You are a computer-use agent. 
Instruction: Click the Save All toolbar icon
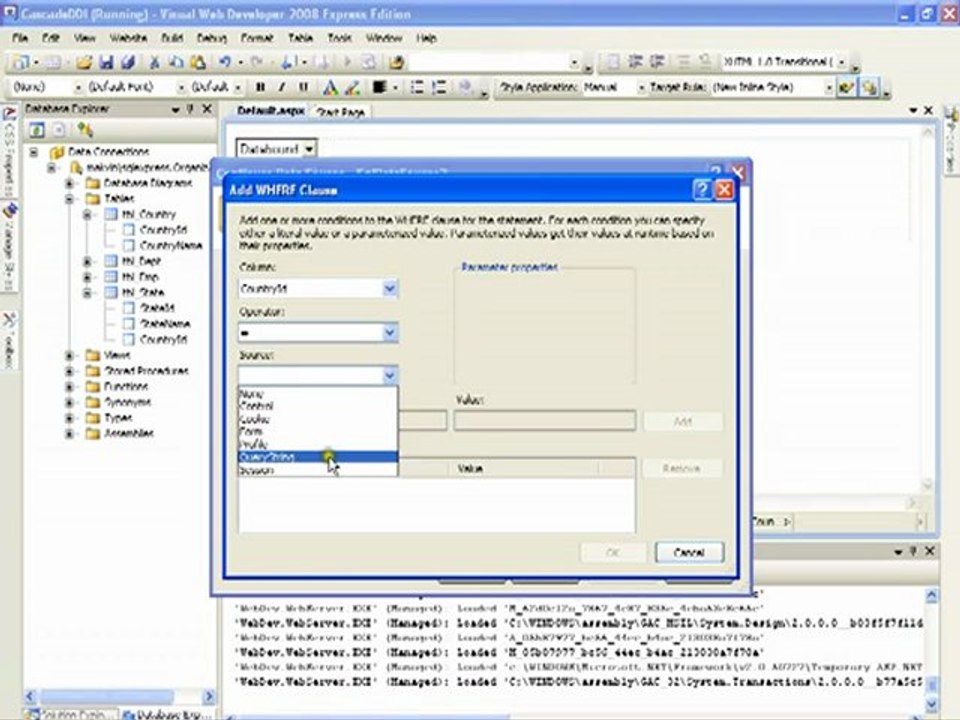point(127,62)
